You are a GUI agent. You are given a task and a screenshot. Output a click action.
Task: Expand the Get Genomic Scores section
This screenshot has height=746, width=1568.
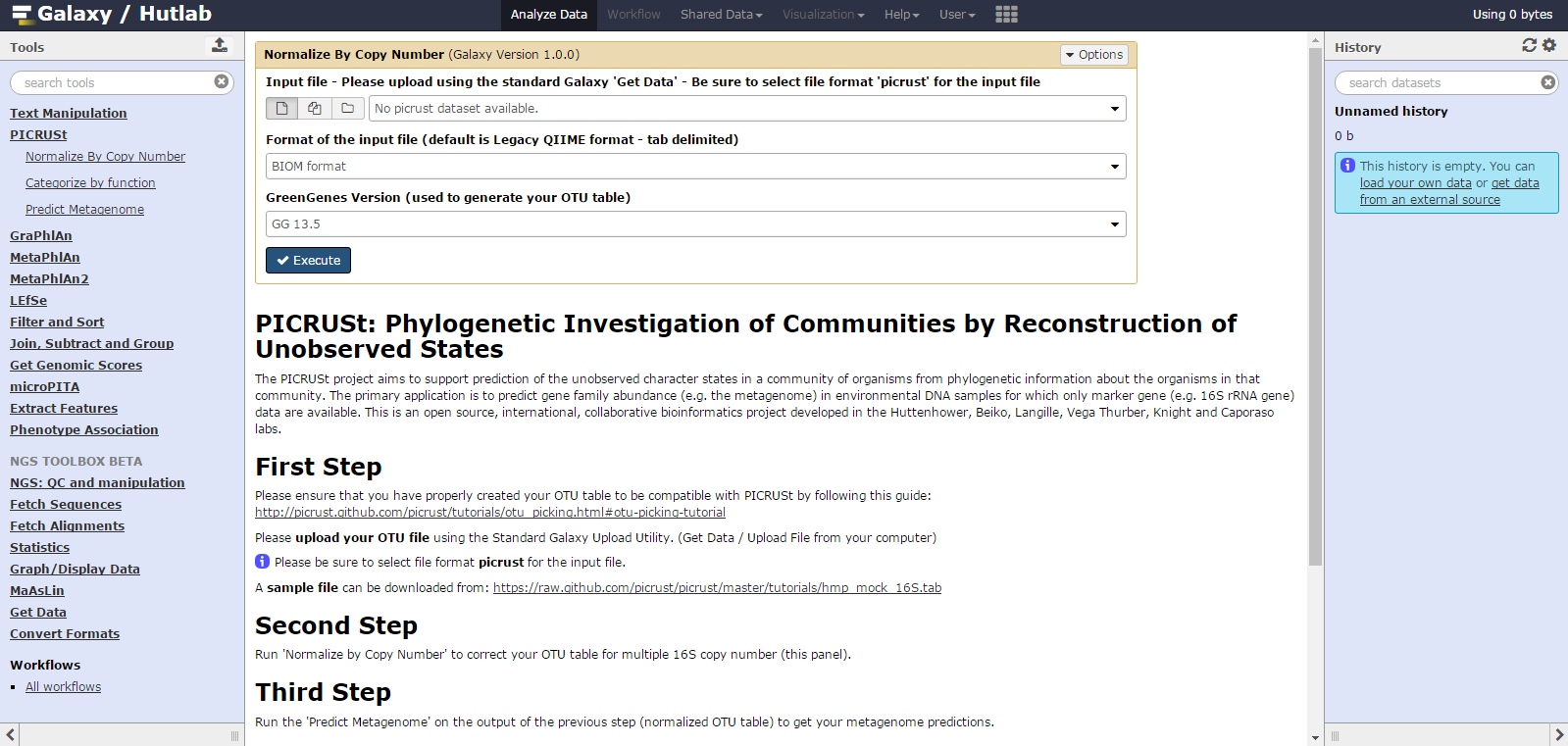point(76,365)
